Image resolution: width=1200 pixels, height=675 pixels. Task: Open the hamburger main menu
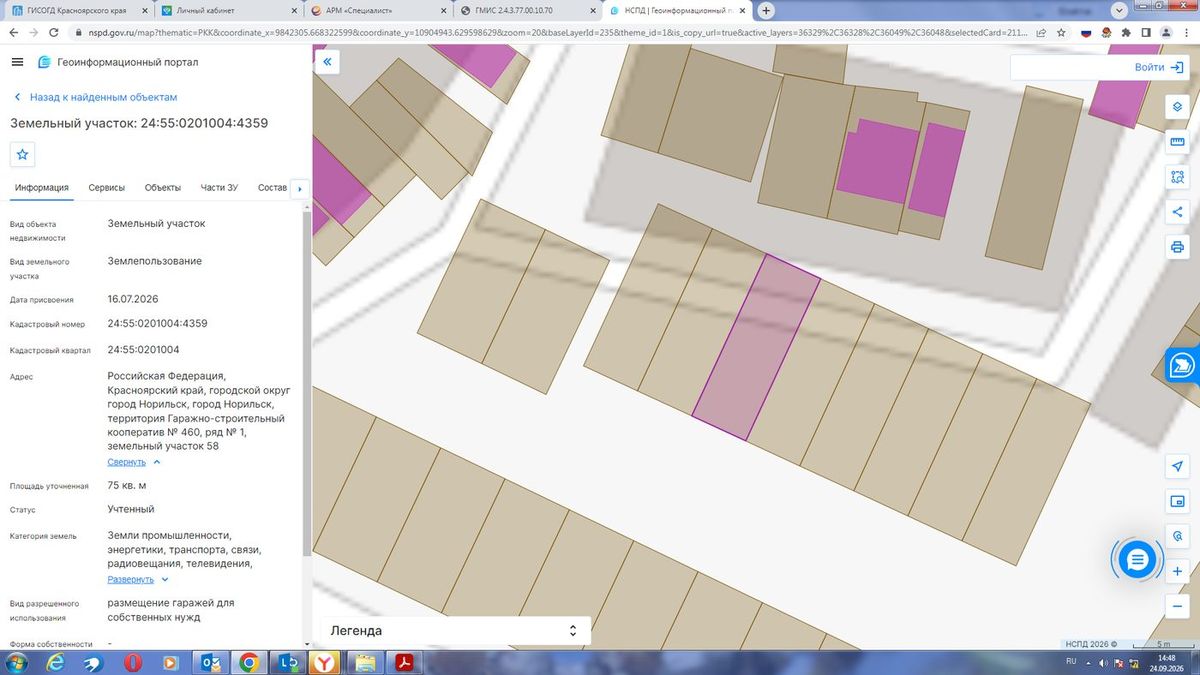coord(17,62)
